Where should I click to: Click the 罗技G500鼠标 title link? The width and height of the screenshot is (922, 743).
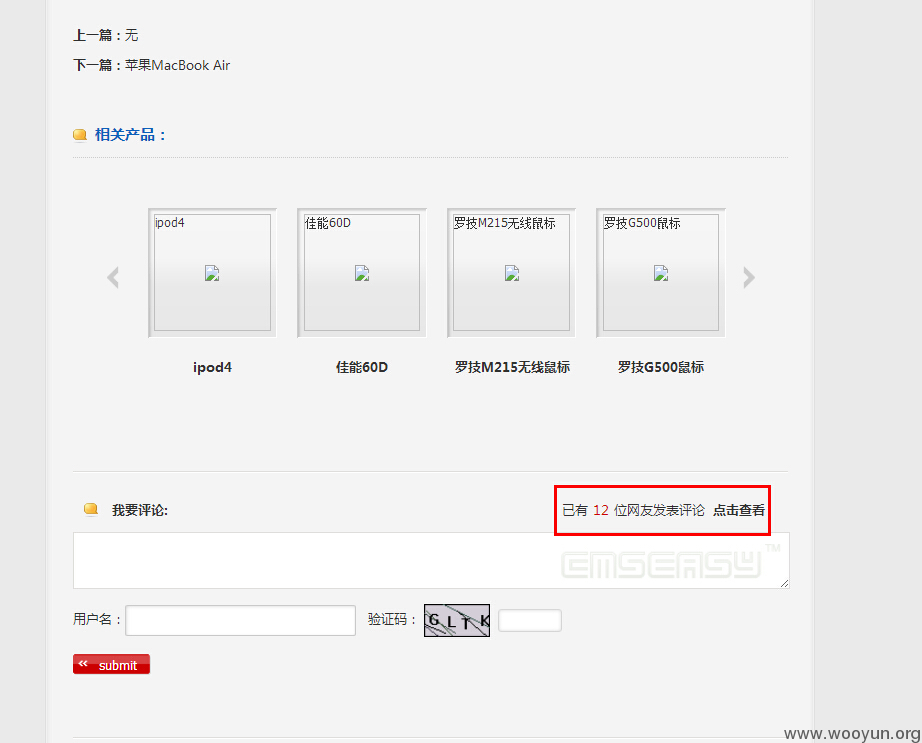click(661, 367)
